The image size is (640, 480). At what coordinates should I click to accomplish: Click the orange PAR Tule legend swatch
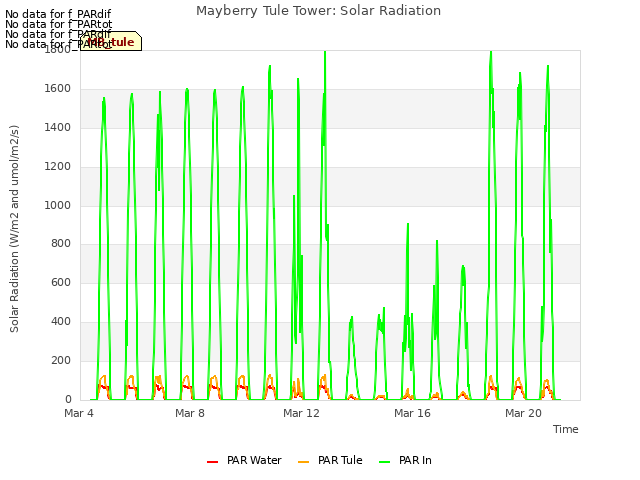(303, 462)
